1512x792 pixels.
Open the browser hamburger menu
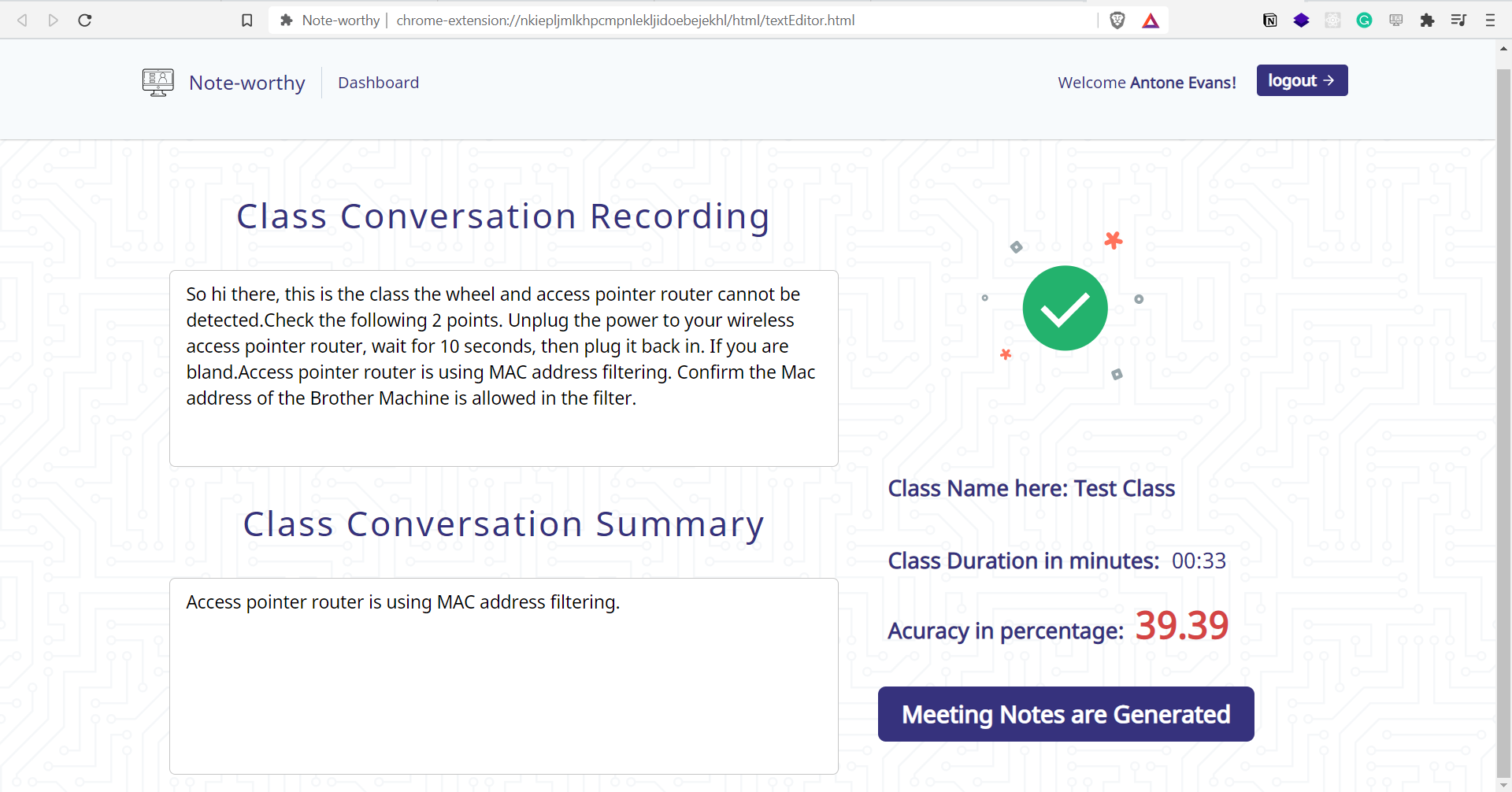pos(1490,20)
